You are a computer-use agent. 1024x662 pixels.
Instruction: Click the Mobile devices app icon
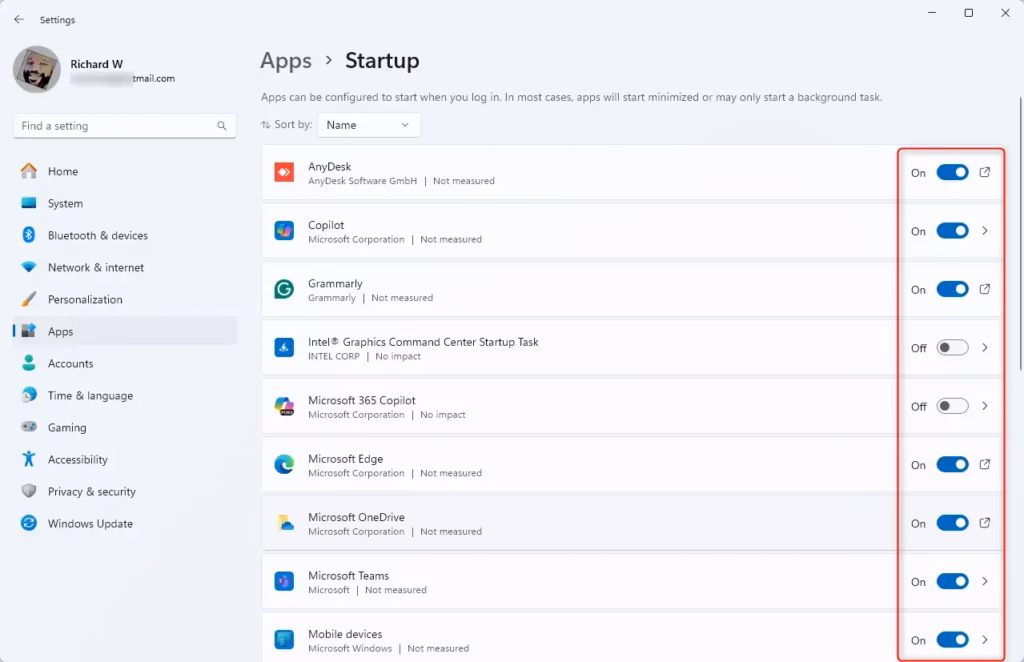284,640
